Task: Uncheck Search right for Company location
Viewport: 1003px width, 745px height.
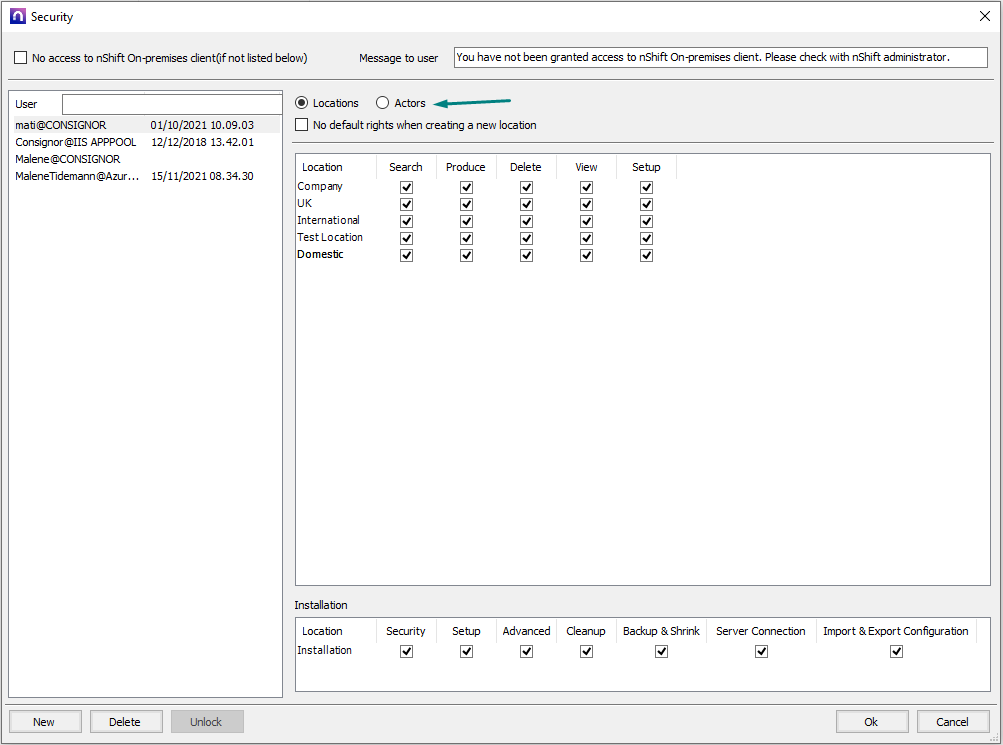Action: pyautogui.click(x=406, y=187)
